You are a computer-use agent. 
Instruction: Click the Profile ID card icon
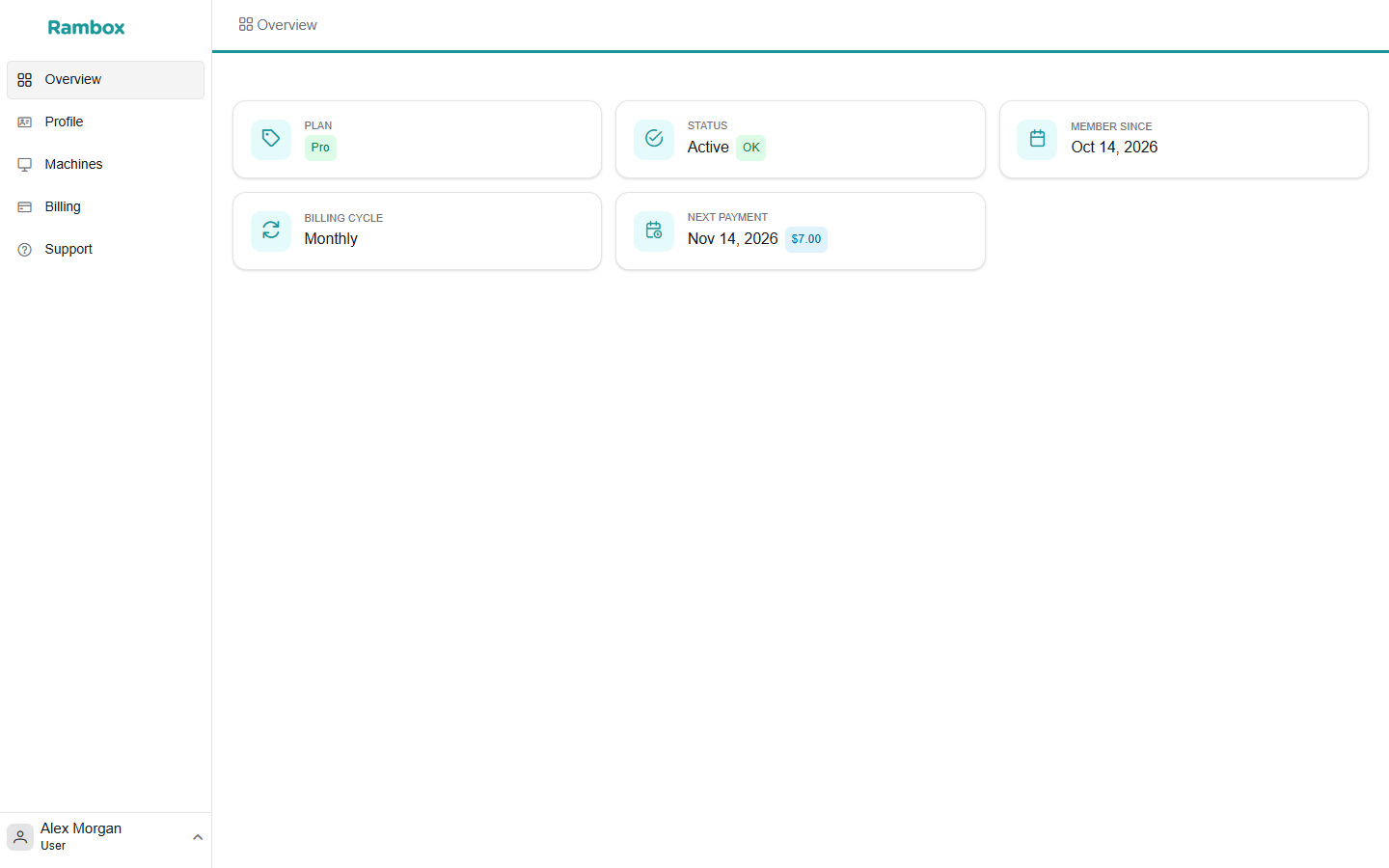tap(25, 122)
